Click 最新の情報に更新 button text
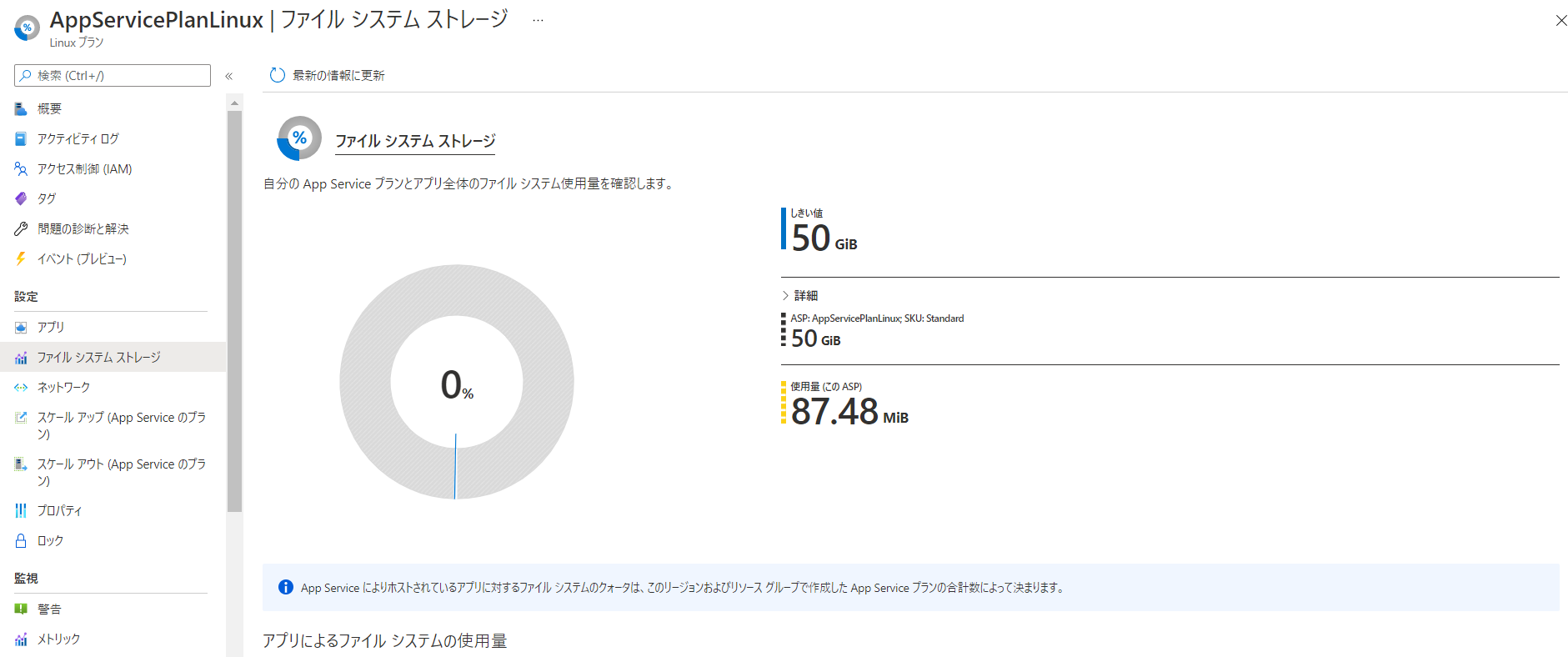Image resolution: width=1568 pixels, height=657 pixels. pos(338,75)
